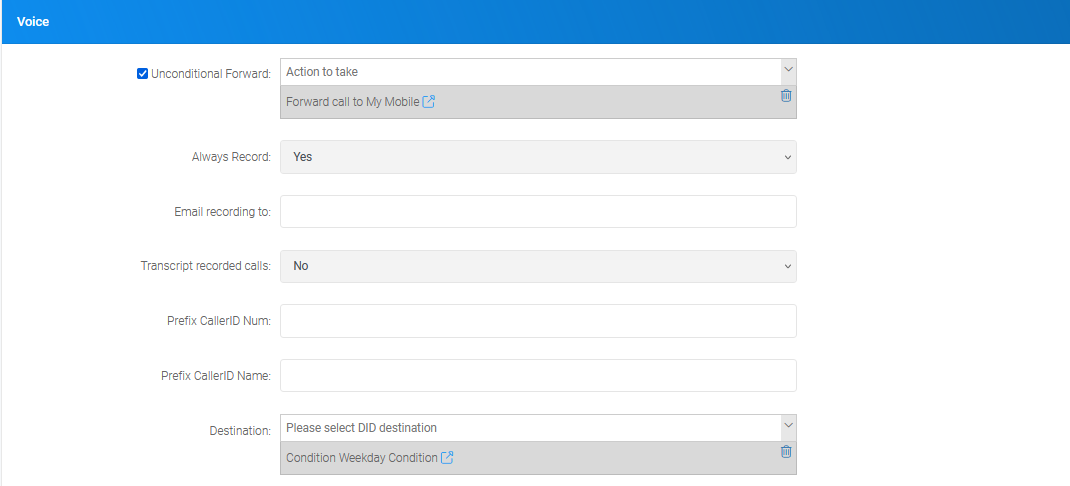The width and height of the screenshot is (1070, 486).
Task: Click the Email recording to label
Action: point(222,212)
